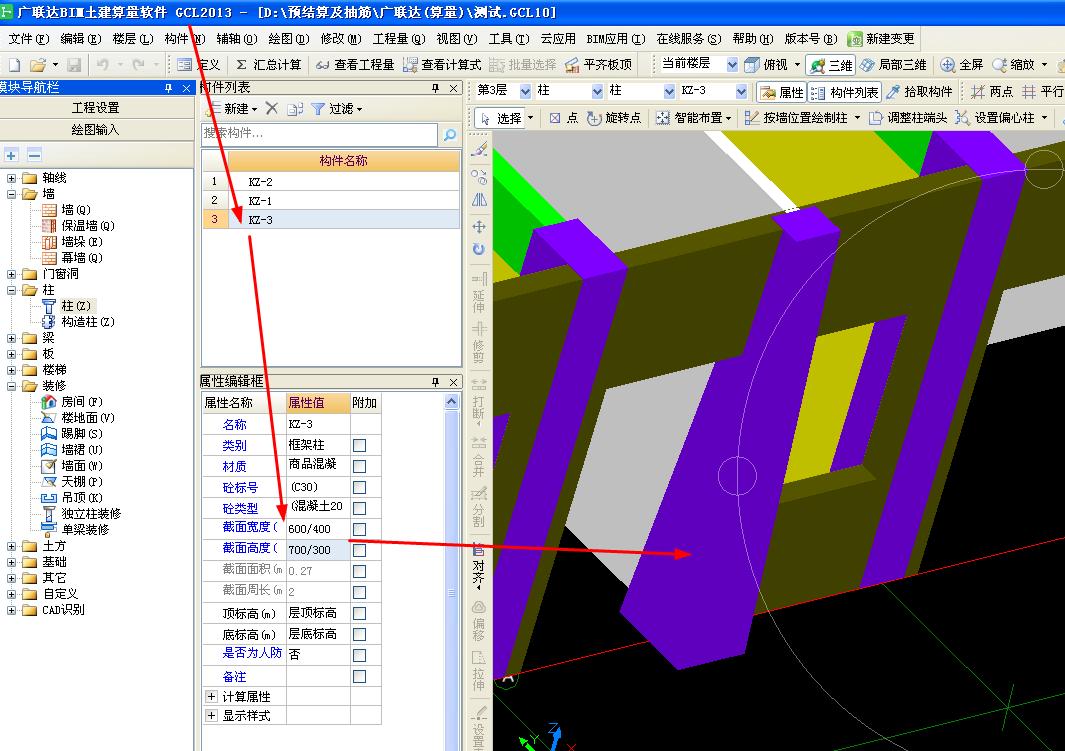The height and width of the screenshot is (751, 1065).
Task: Toggle the 材质 attach checkbox
Action: coord(359,466)
